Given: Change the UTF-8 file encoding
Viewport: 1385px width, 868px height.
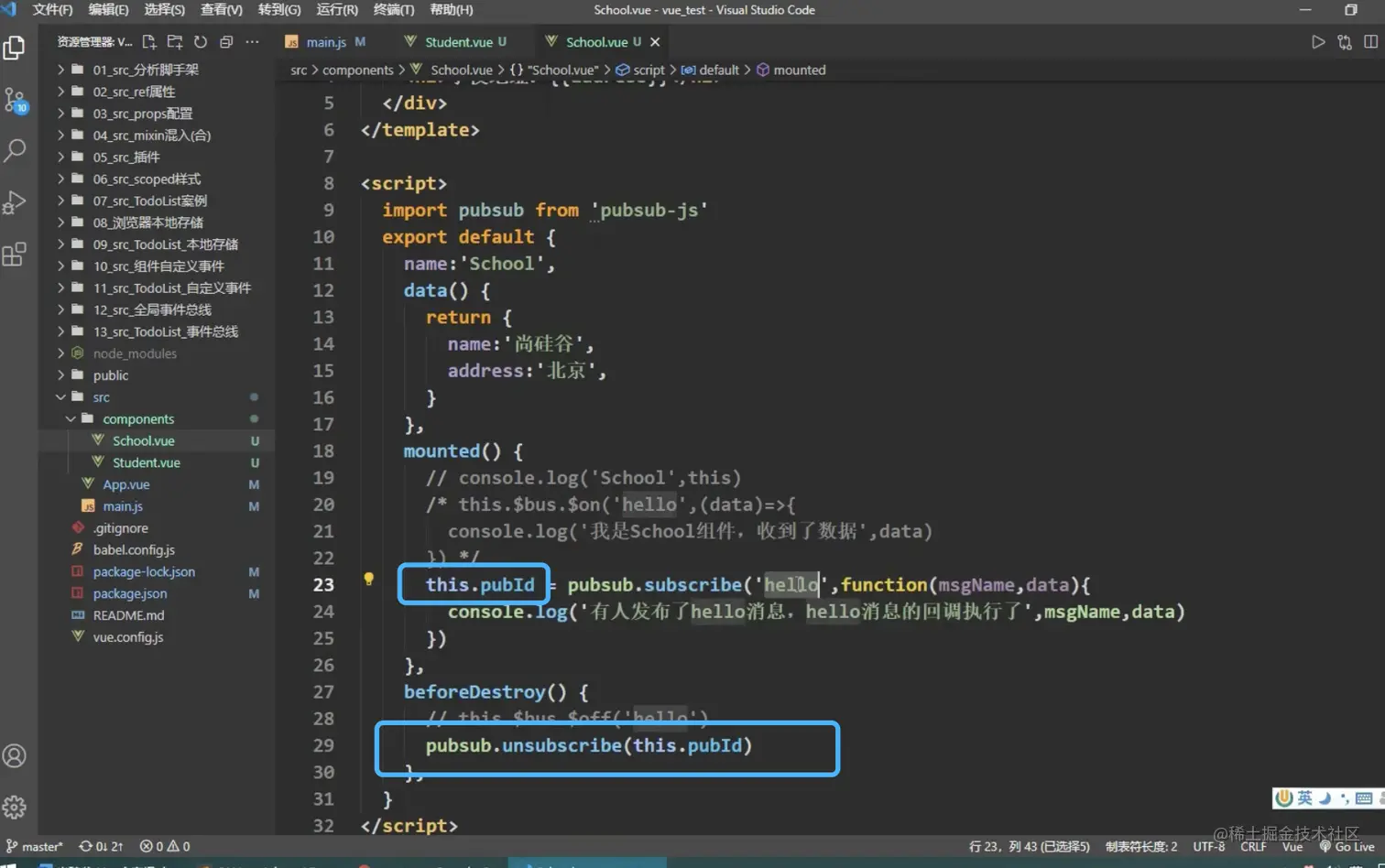Looking at the screenshot, I should pyautogui.click(x=1208, y=846).
